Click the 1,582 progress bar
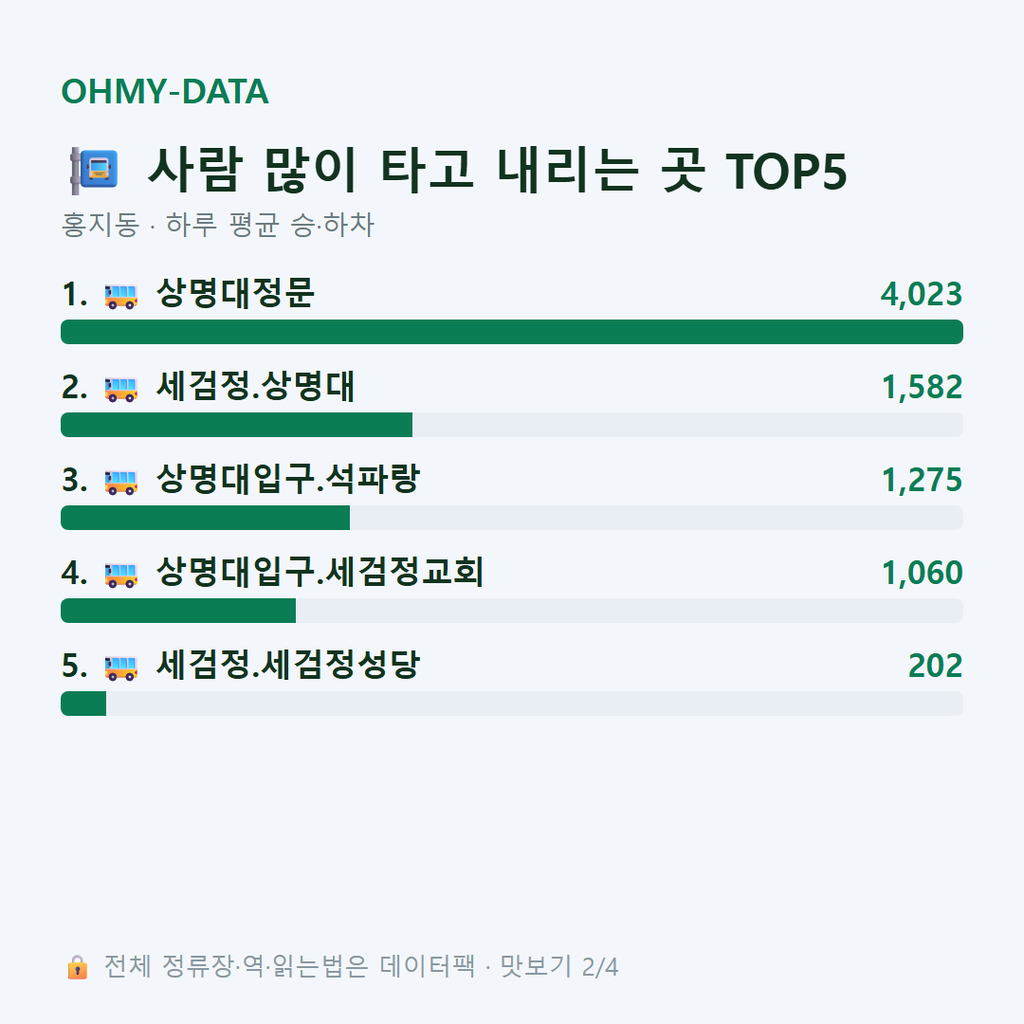 coord(512,424)
